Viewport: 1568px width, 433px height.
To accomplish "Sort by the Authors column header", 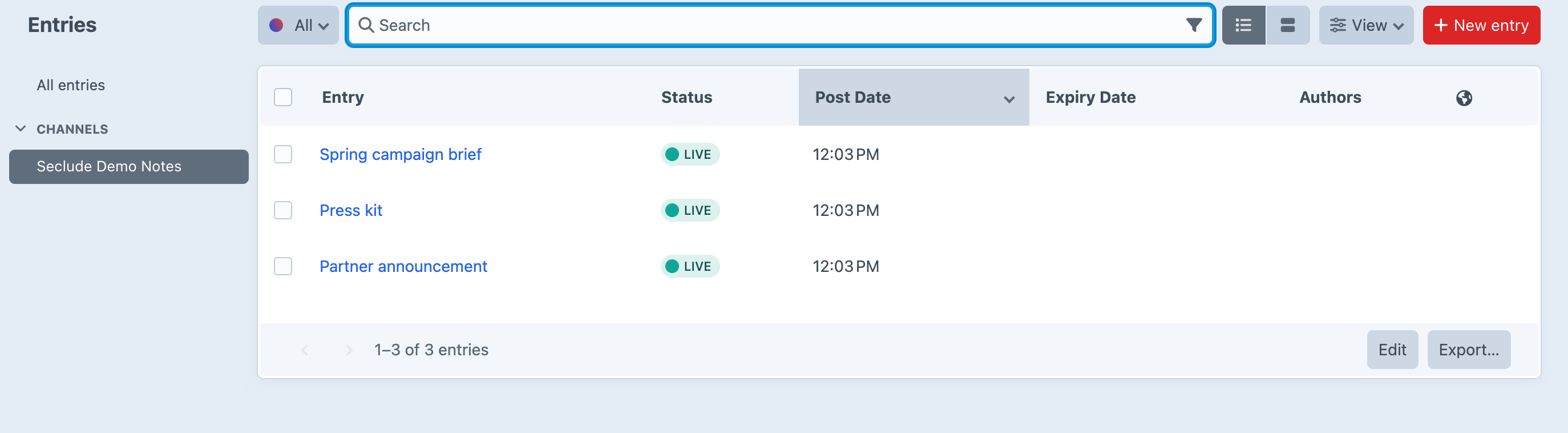I will tap(1330, 98).
